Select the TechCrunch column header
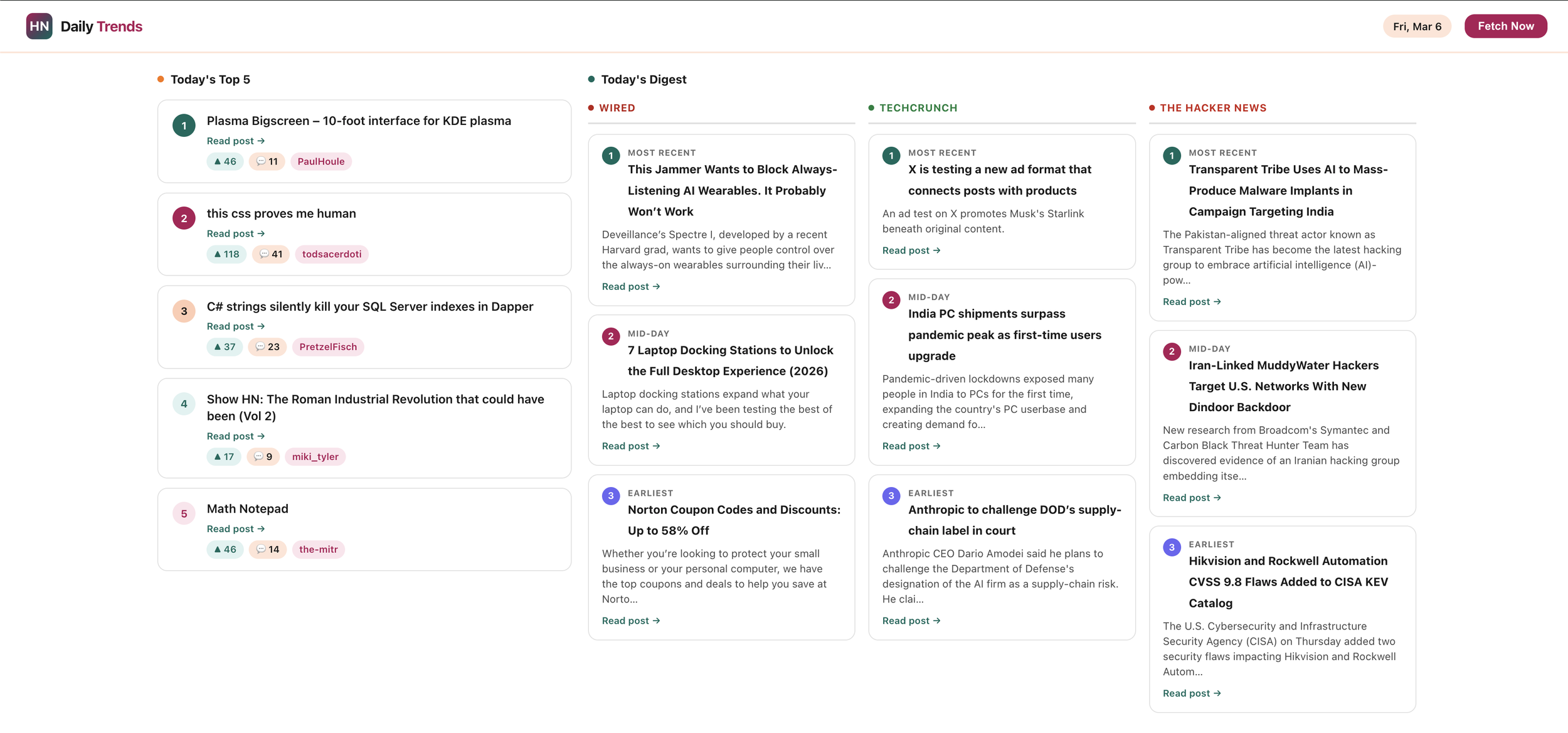 click(918, 108)
